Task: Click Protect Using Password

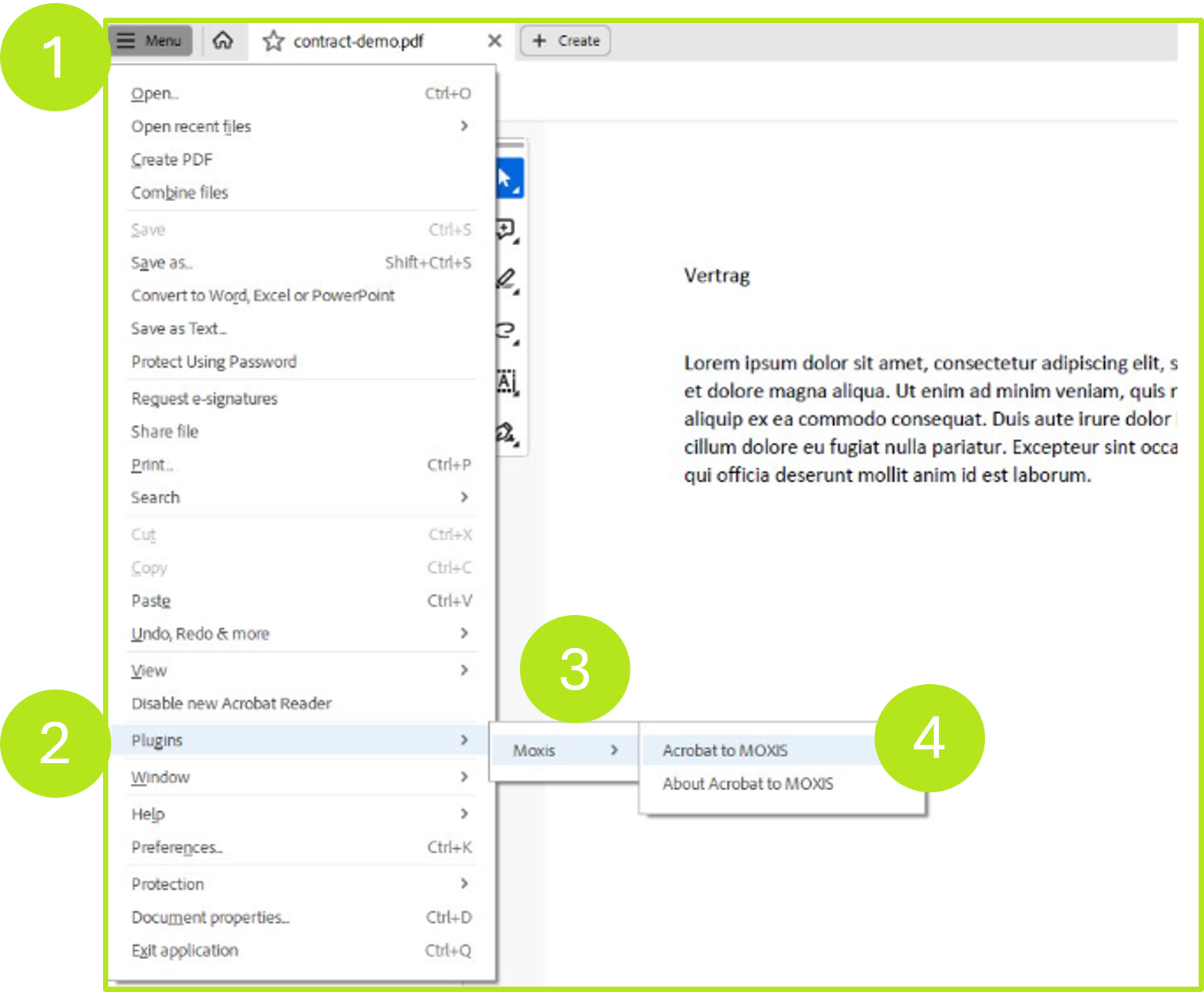Action: 213,362
